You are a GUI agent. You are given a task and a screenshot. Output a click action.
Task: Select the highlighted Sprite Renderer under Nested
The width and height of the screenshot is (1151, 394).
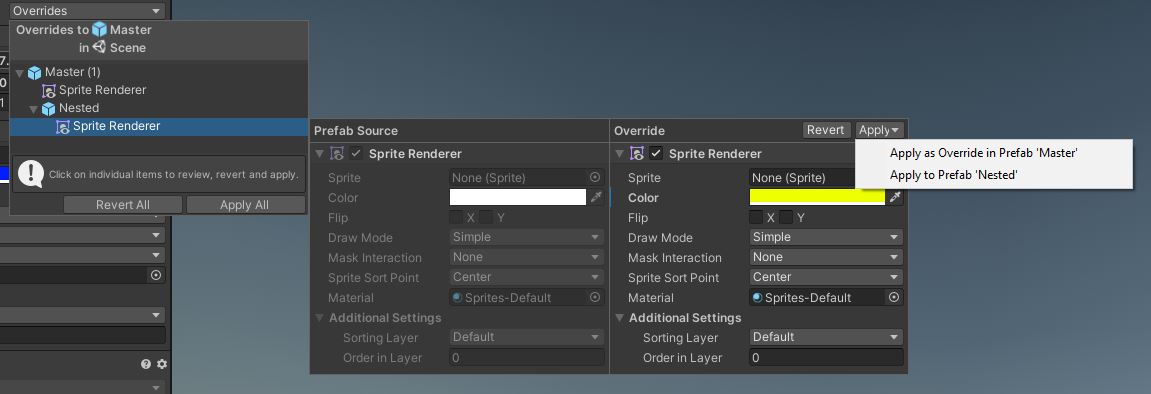pos(159,126)
